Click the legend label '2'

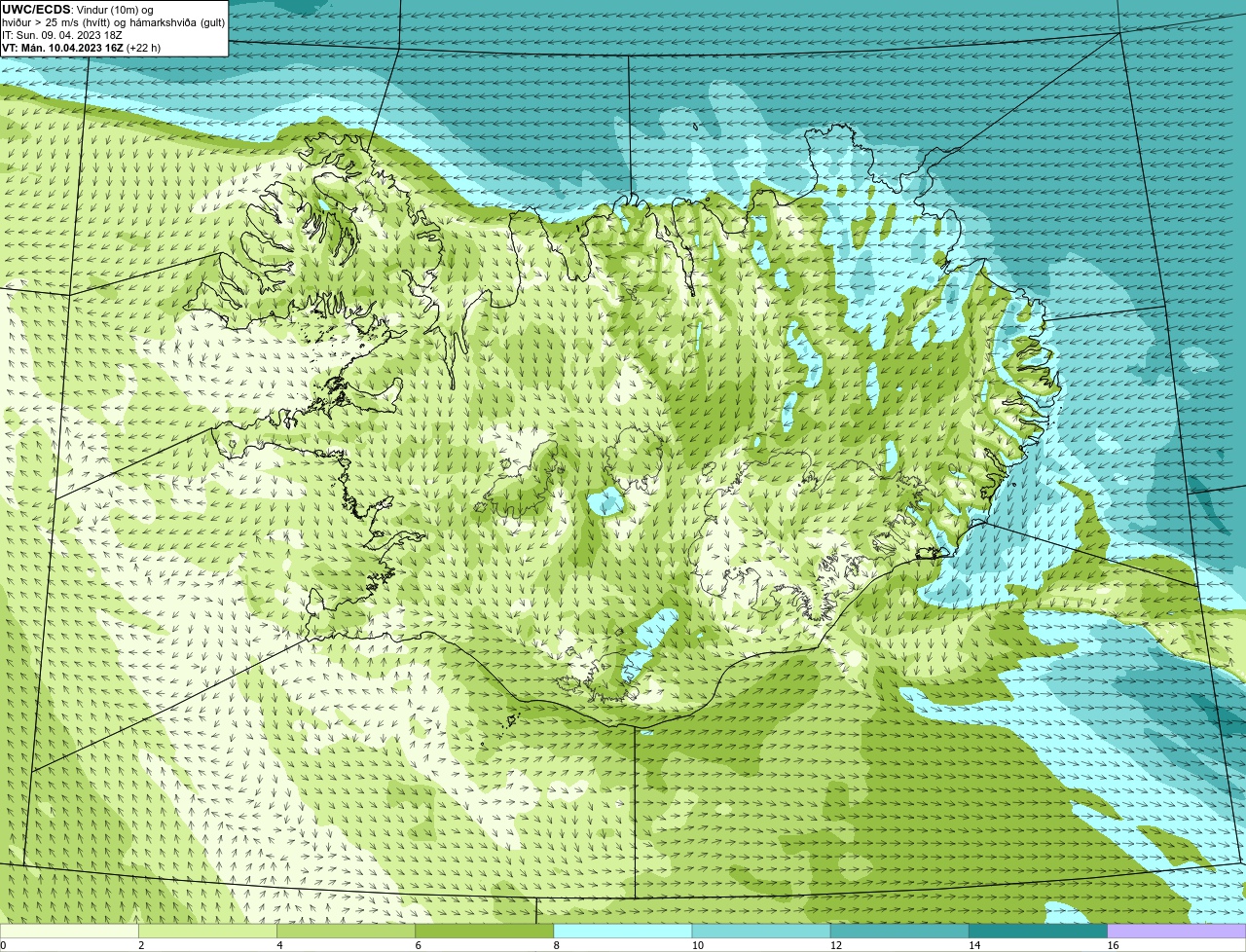[x=141, y=945]
